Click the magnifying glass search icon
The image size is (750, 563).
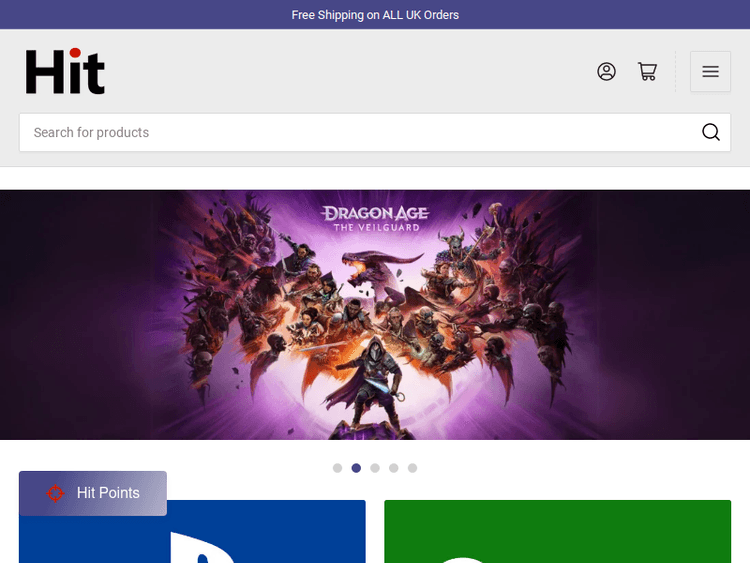click(710, 132)
